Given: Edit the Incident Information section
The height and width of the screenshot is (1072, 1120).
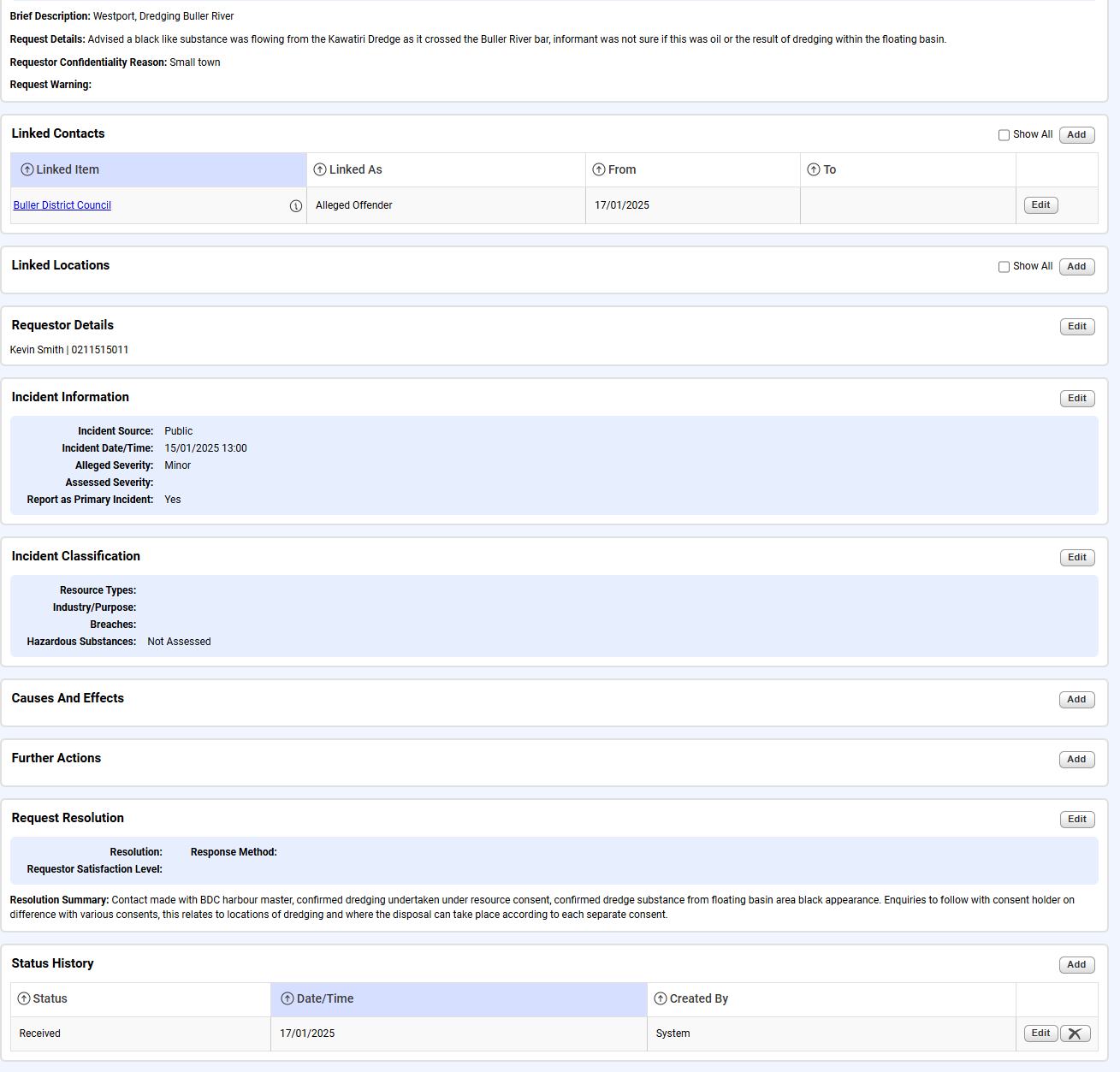Looking at the screenshot, I should pyautogui.click(x=1076, y=399).
